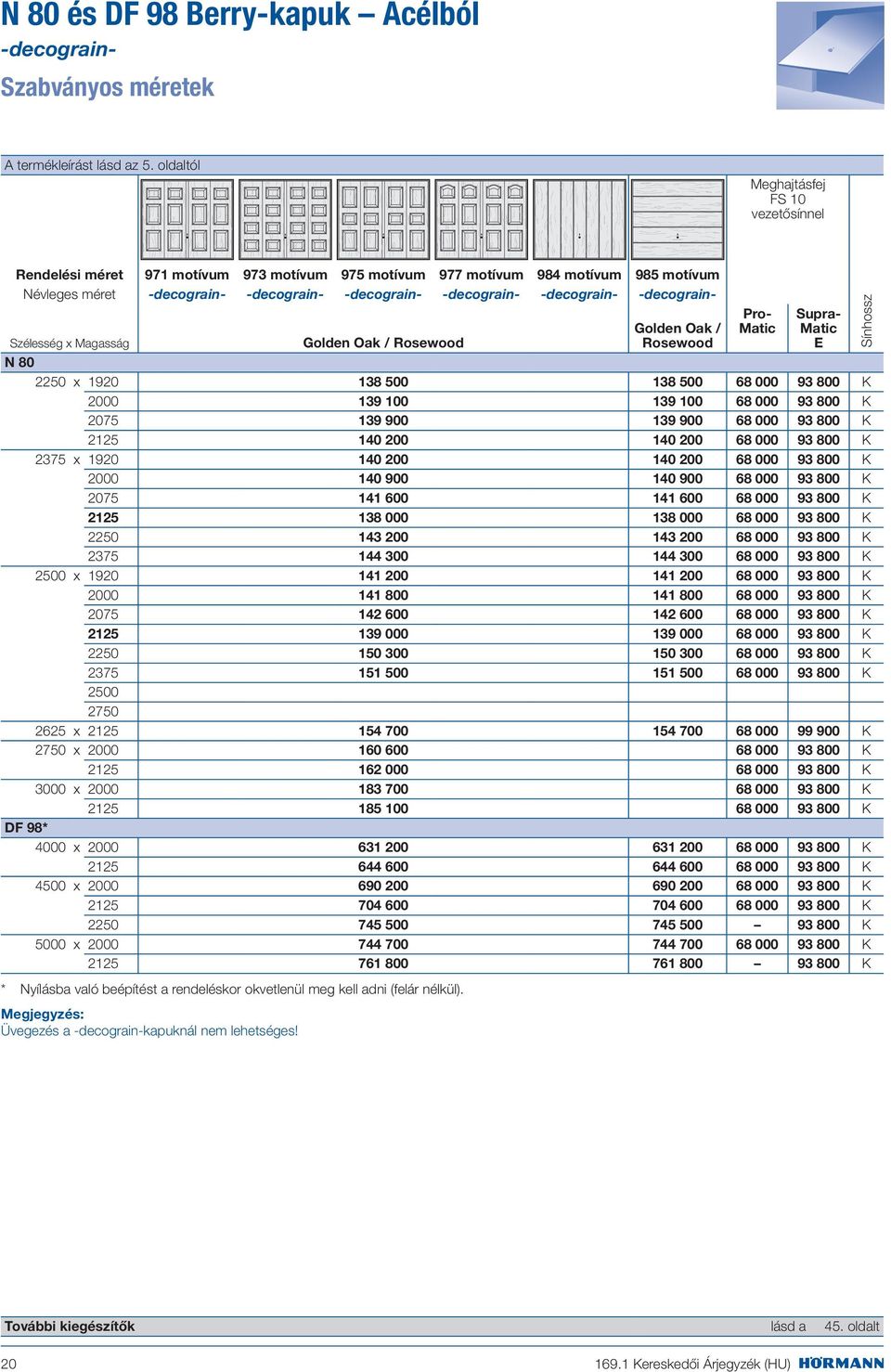Click the '2375 x 1920' size row label
The image size is (891, 1372).
pyautogui.click(x=77, y=459)
